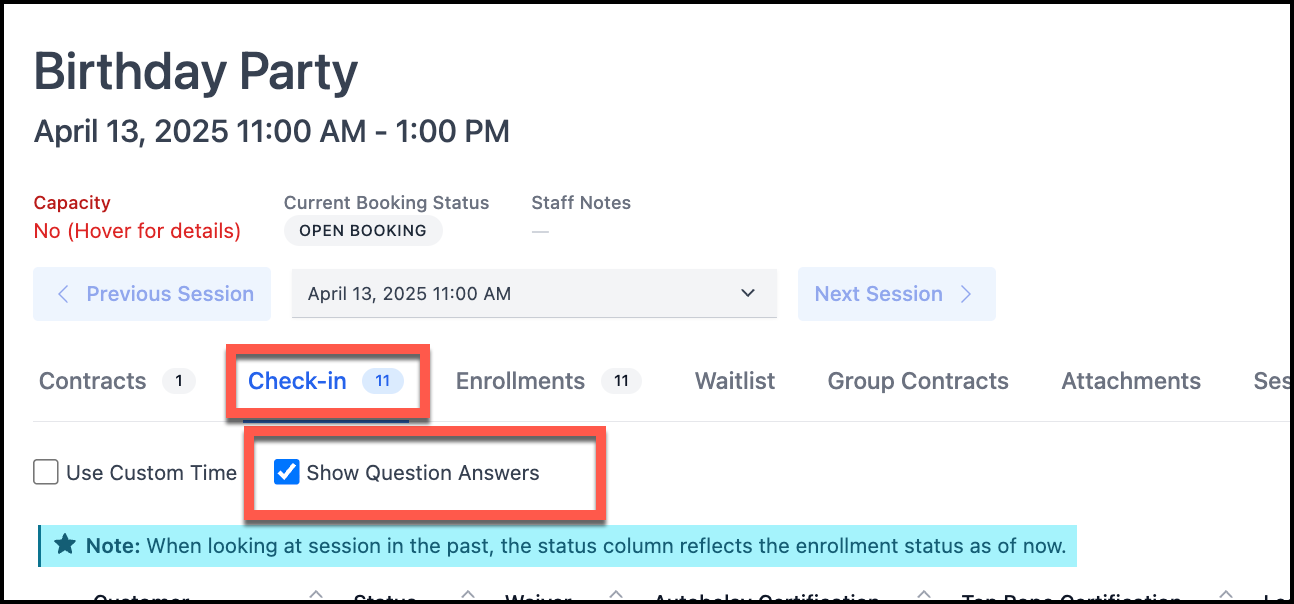This screenshot has width=1294, height=604.
Task: Click the left chevron on Previous Session
Action: click(x=64, y=294)
